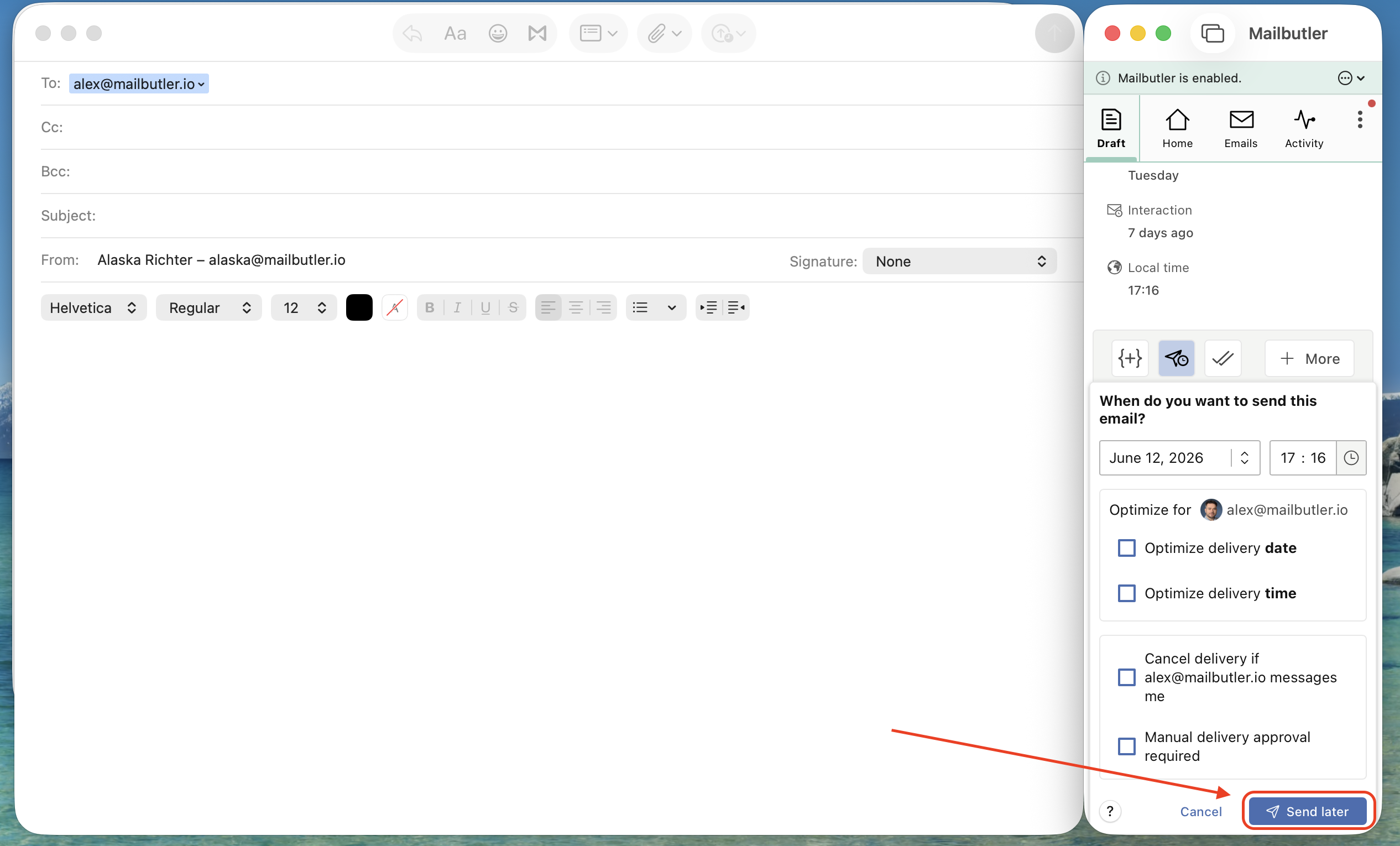The image size is (1400, 846).
Task: Toggle the Aa format bar icon
Action: point(455,34)
